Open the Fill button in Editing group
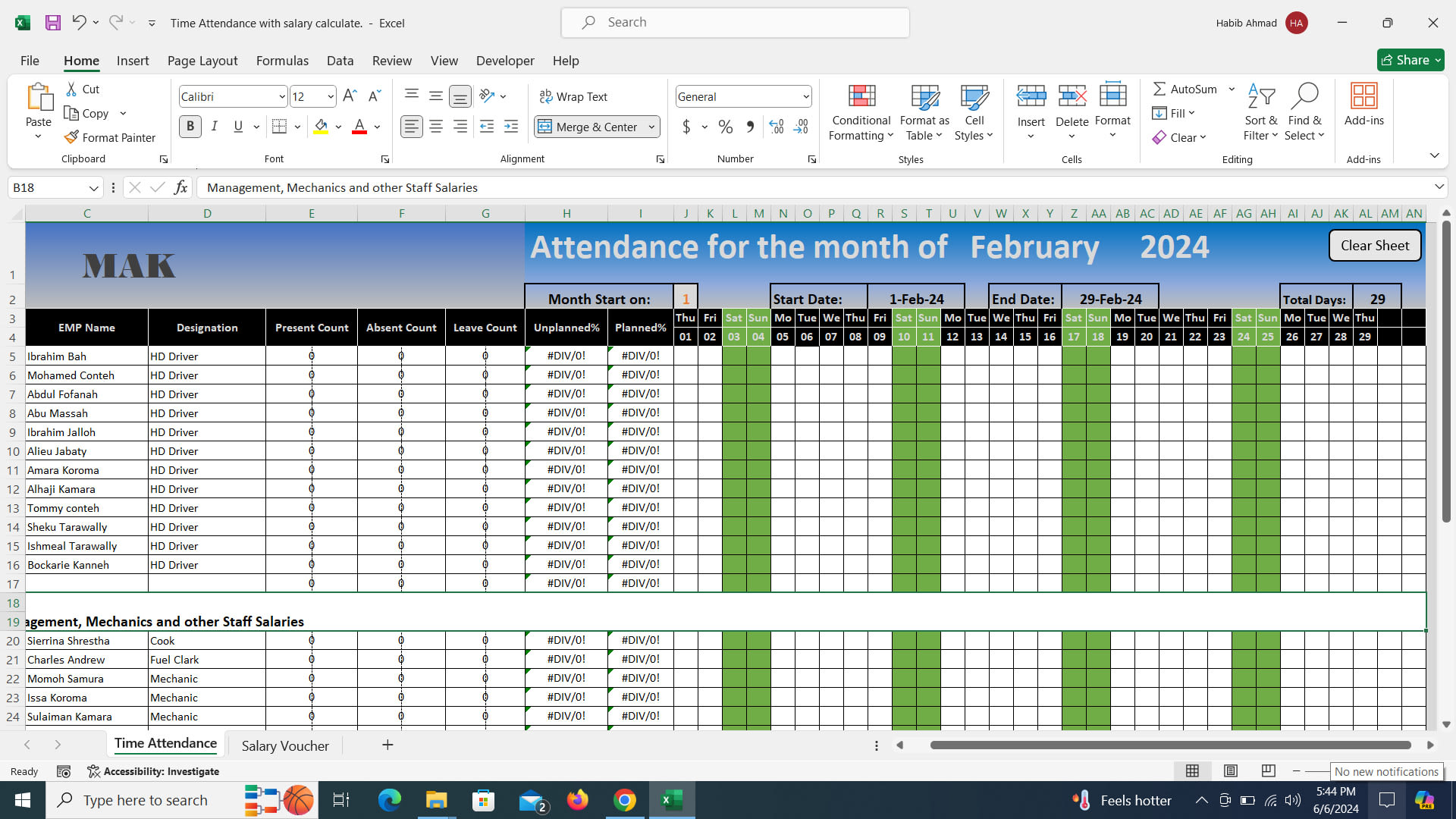Image resolution: width=1456 pixels, height=819 pixels. [x=1174, y=113]
